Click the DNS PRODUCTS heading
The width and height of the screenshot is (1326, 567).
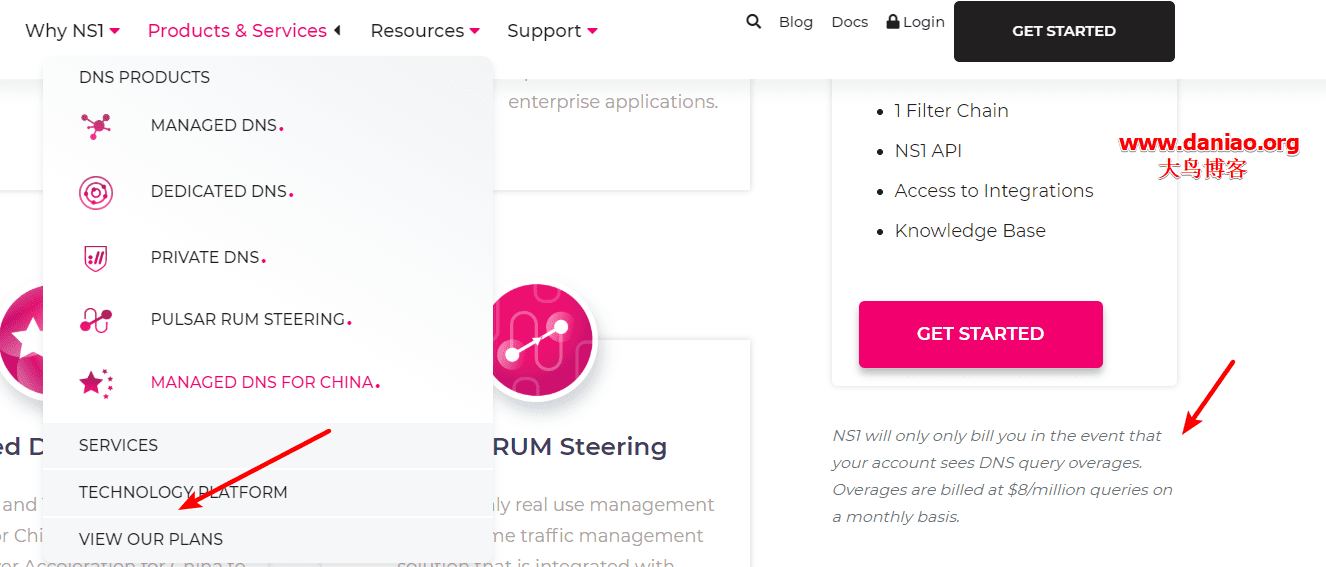pos(144,77)
